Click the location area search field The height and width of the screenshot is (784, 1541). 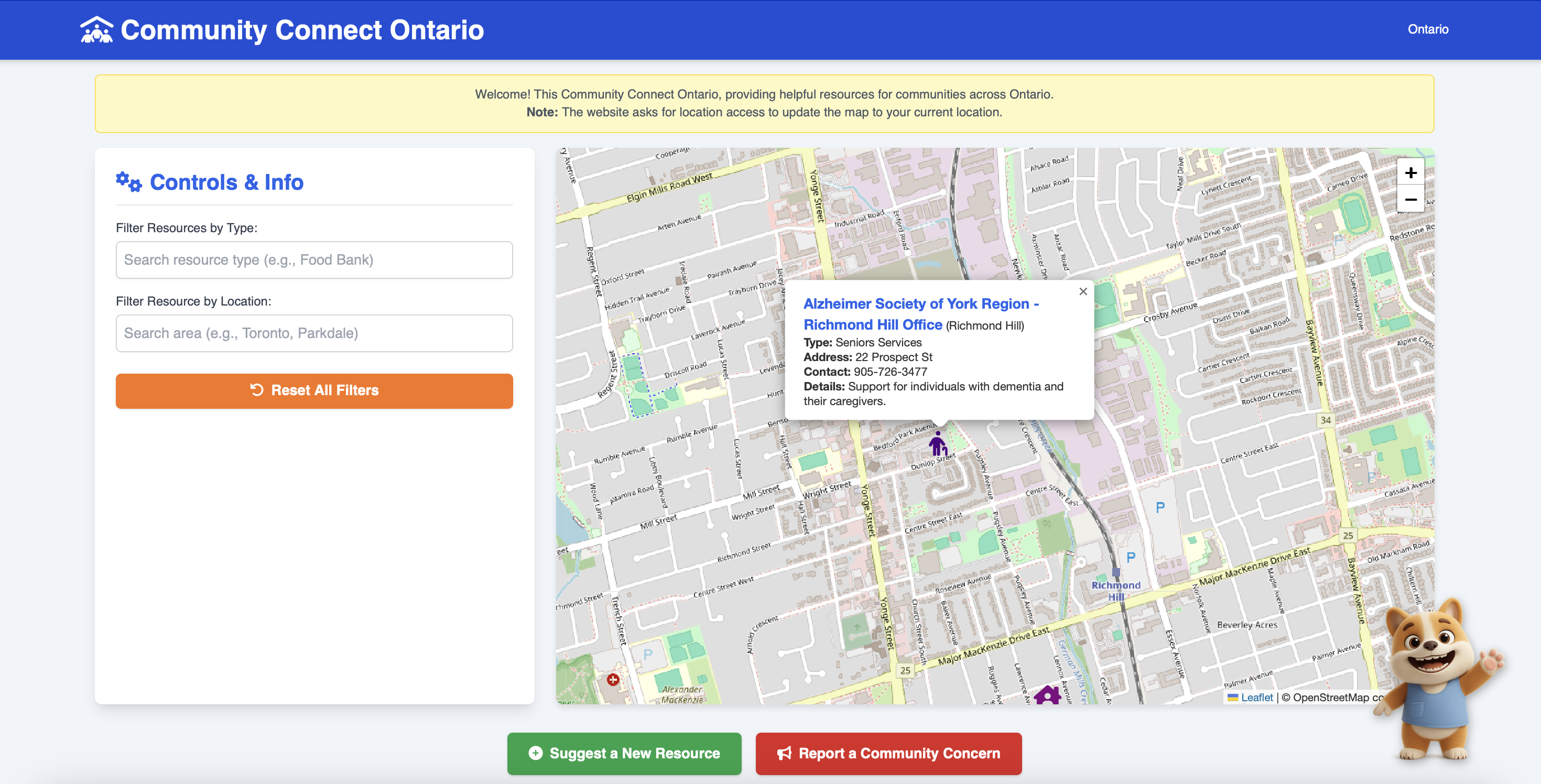(314, 333)
